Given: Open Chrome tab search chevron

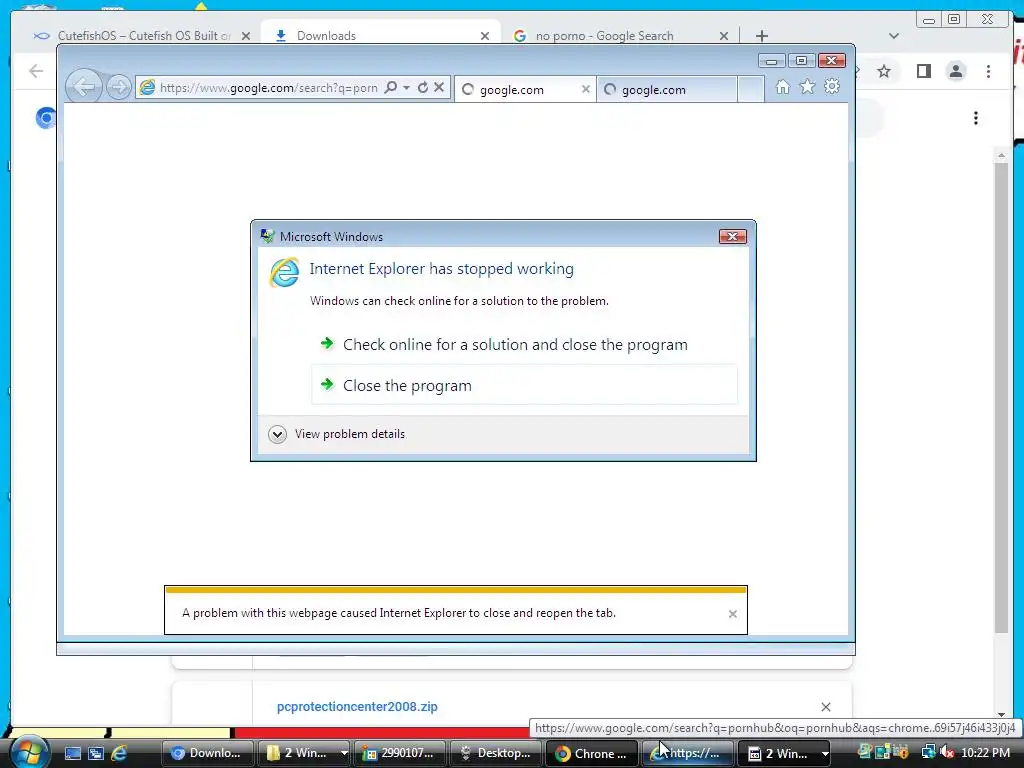Looking at the screenshot, I should pos(894,36).
